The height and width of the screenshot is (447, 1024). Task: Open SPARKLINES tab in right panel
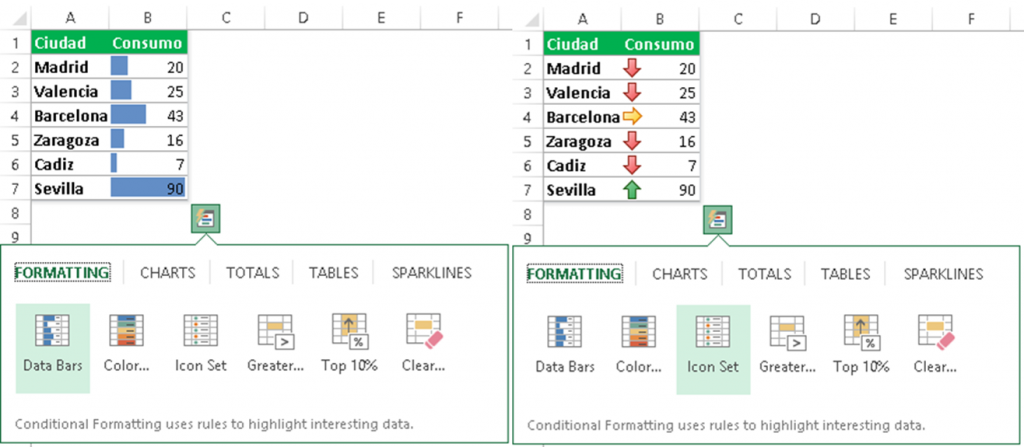pyautogui.click(x=944, y=274)
